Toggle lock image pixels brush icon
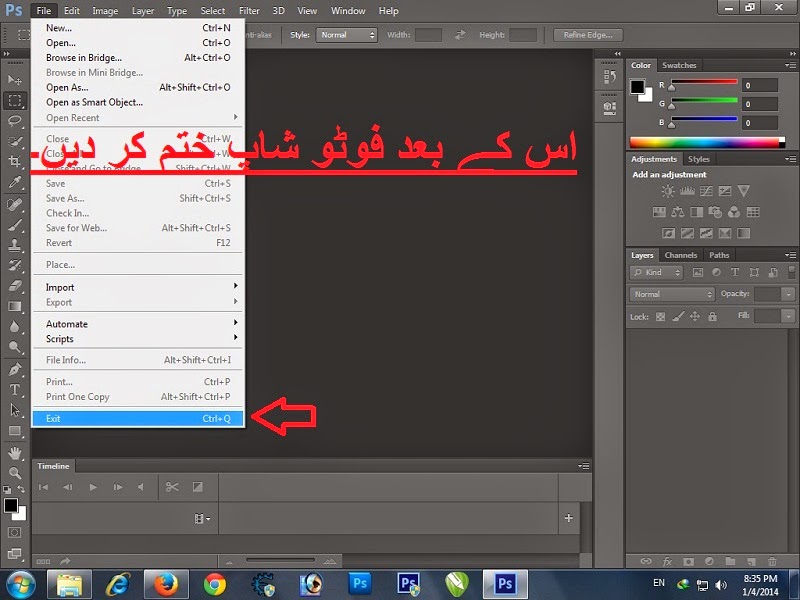 pos(678,317)
